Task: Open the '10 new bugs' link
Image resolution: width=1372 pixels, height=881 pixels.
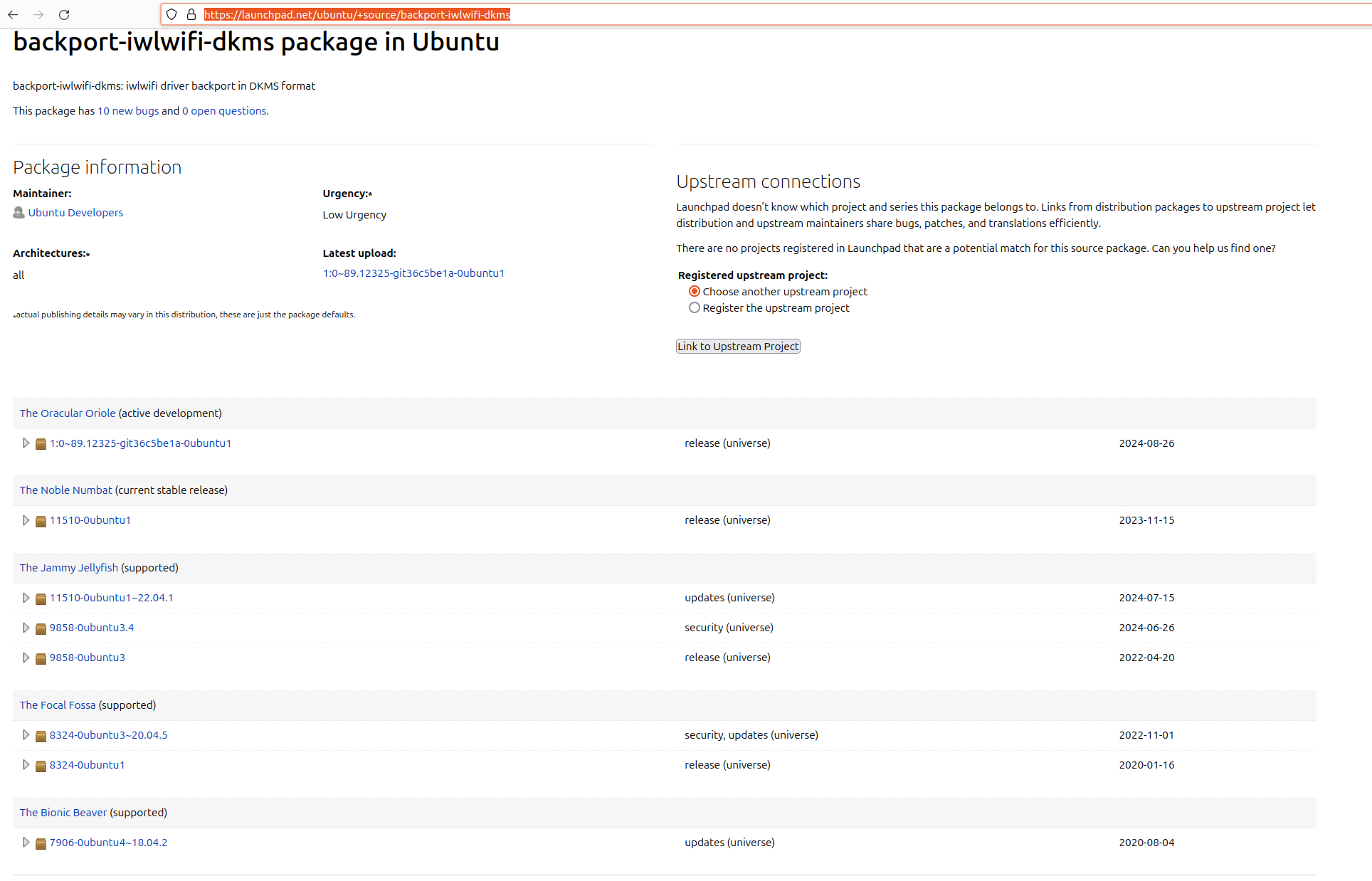Action: pyautogui.click(x=128, y=111)
